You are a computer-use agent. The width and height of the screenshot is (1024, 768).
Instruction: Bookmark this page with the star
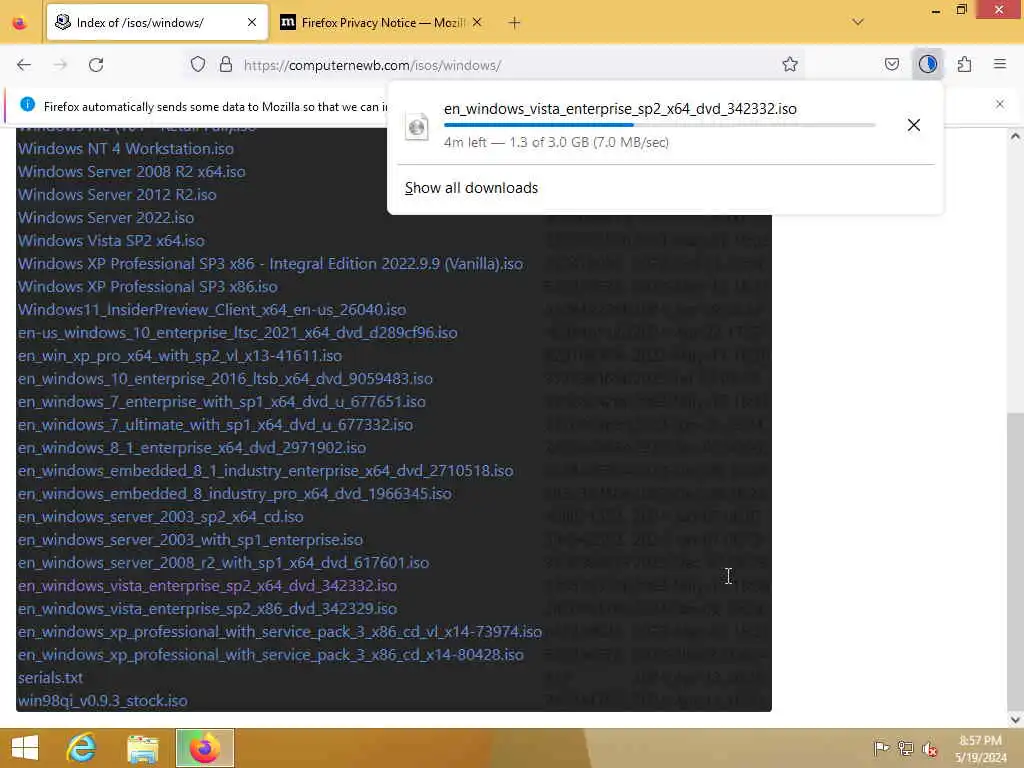pyautogui.click(x=790, y=65)
